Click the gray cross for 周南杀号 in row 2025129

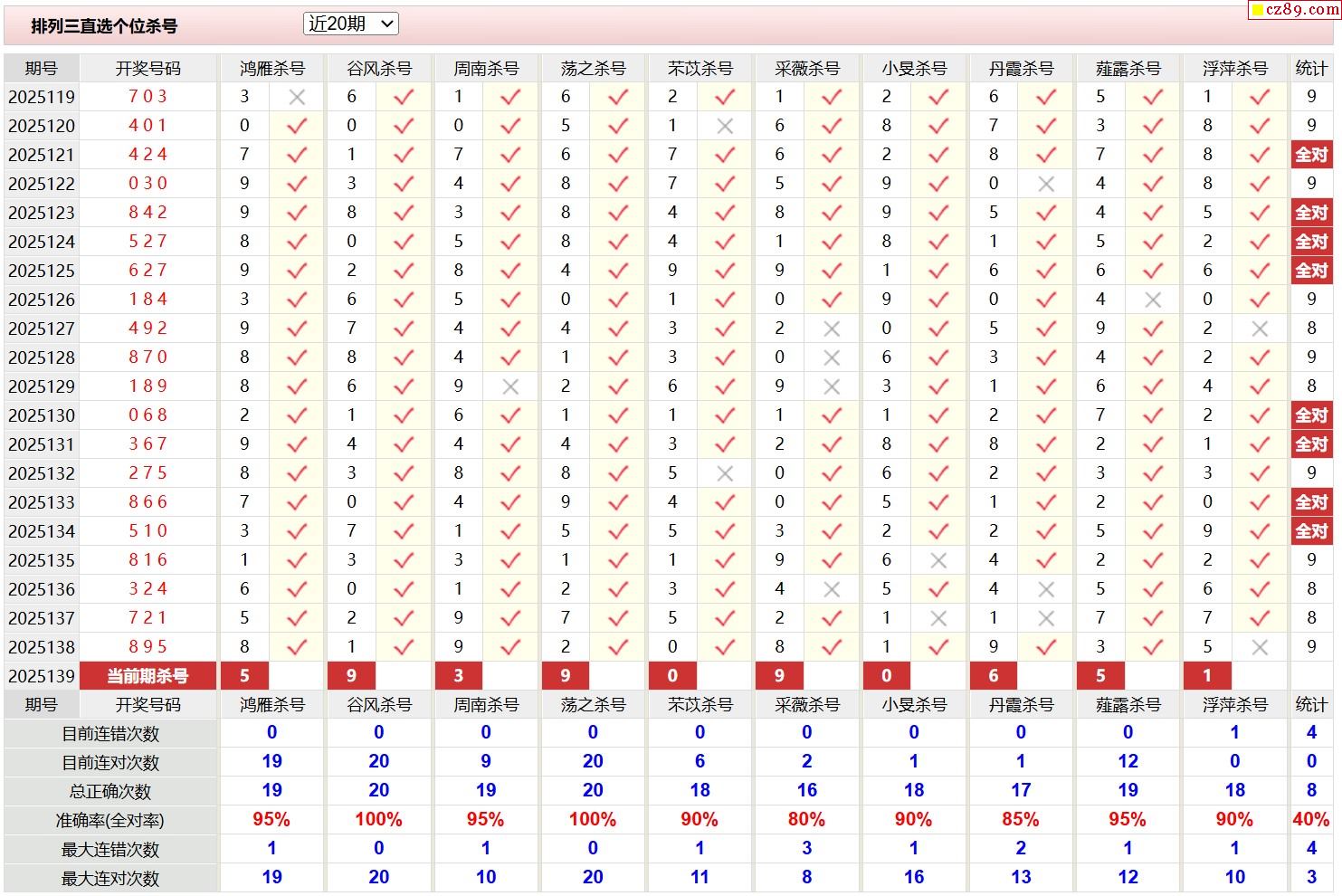[510, 386]
